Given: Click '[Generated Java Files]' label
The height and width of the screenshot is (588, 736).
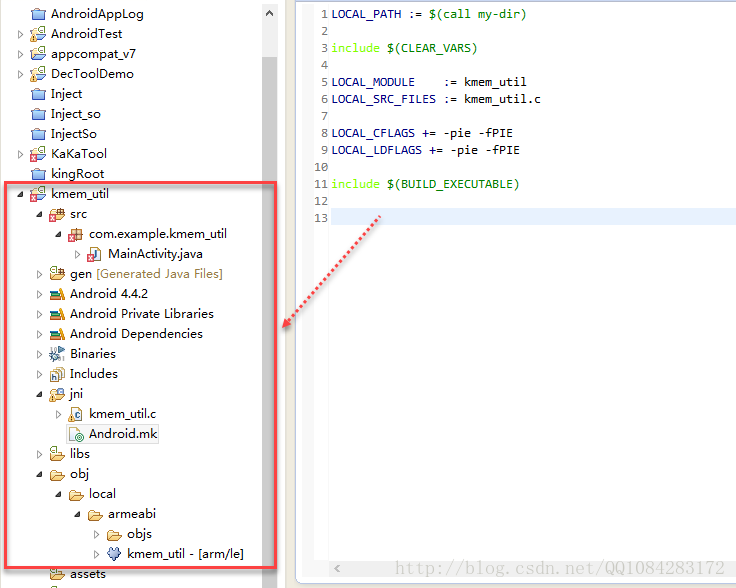Looking at the screenshot, I should pyautogui.click(x=160, y=274).
